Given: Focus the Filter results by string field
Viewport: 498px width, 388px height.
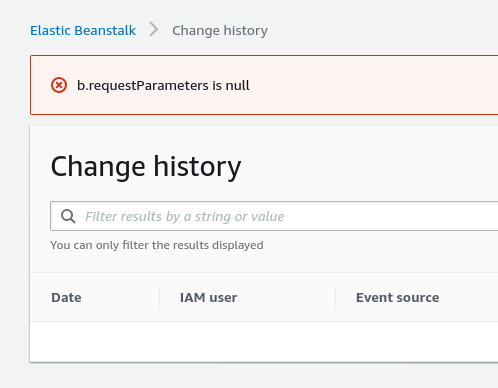Looking at the screenshot, I should point(274,216).
